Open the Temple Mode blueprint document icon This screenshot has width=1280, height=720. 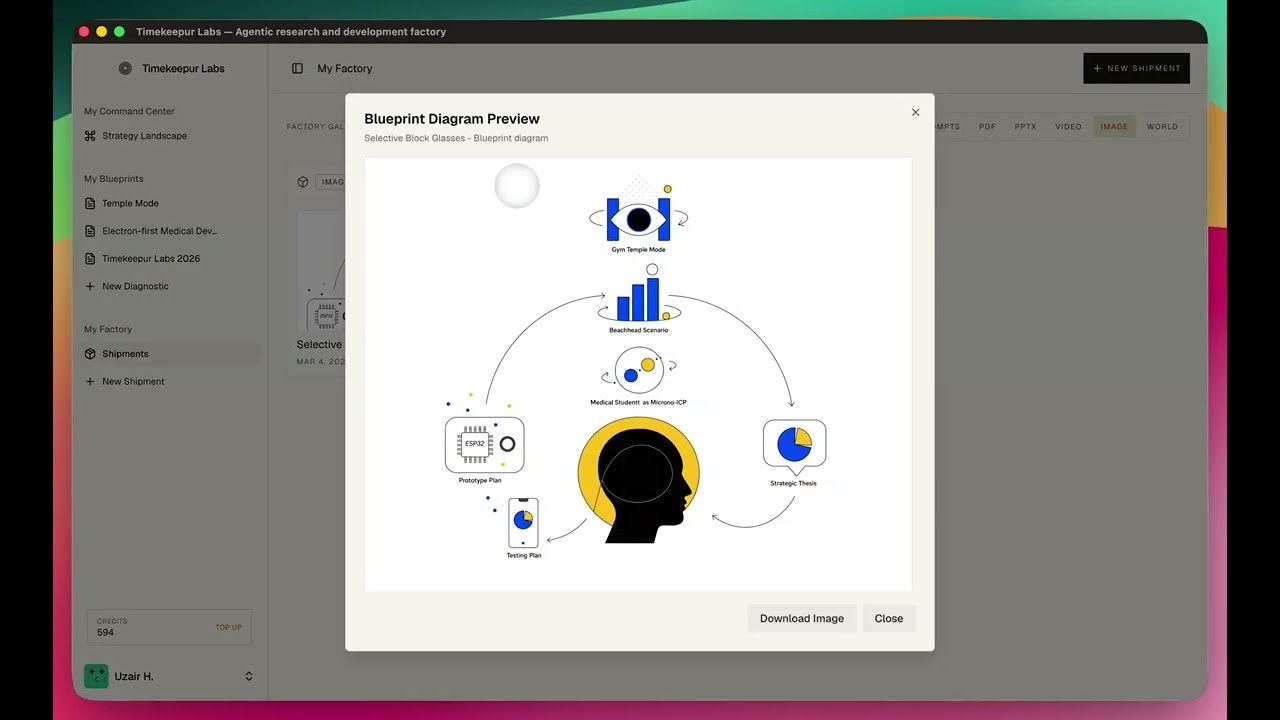(x=89, y=203)
